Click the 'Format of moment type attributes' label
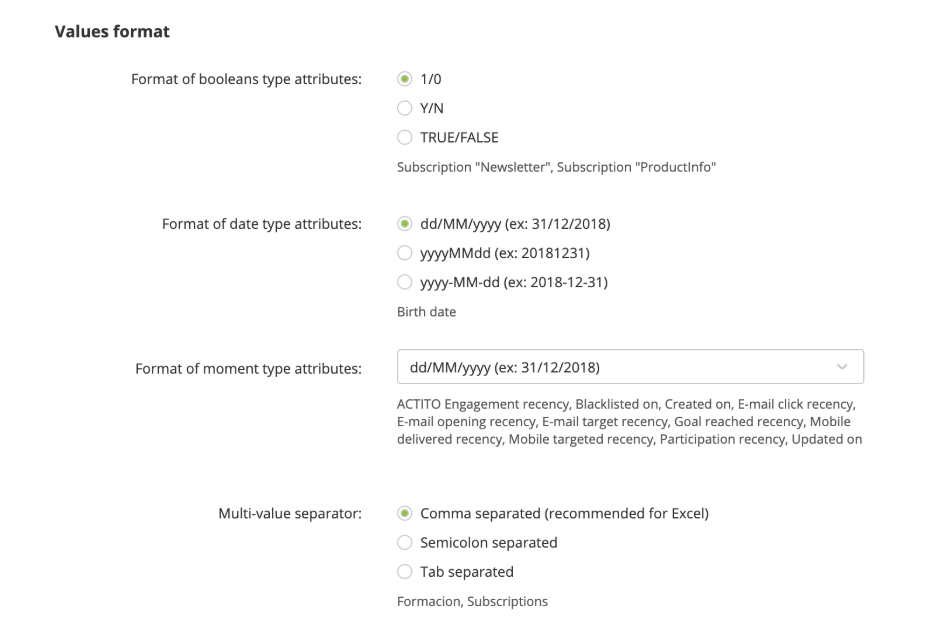 pyautogui.click(x=248, y=369)
